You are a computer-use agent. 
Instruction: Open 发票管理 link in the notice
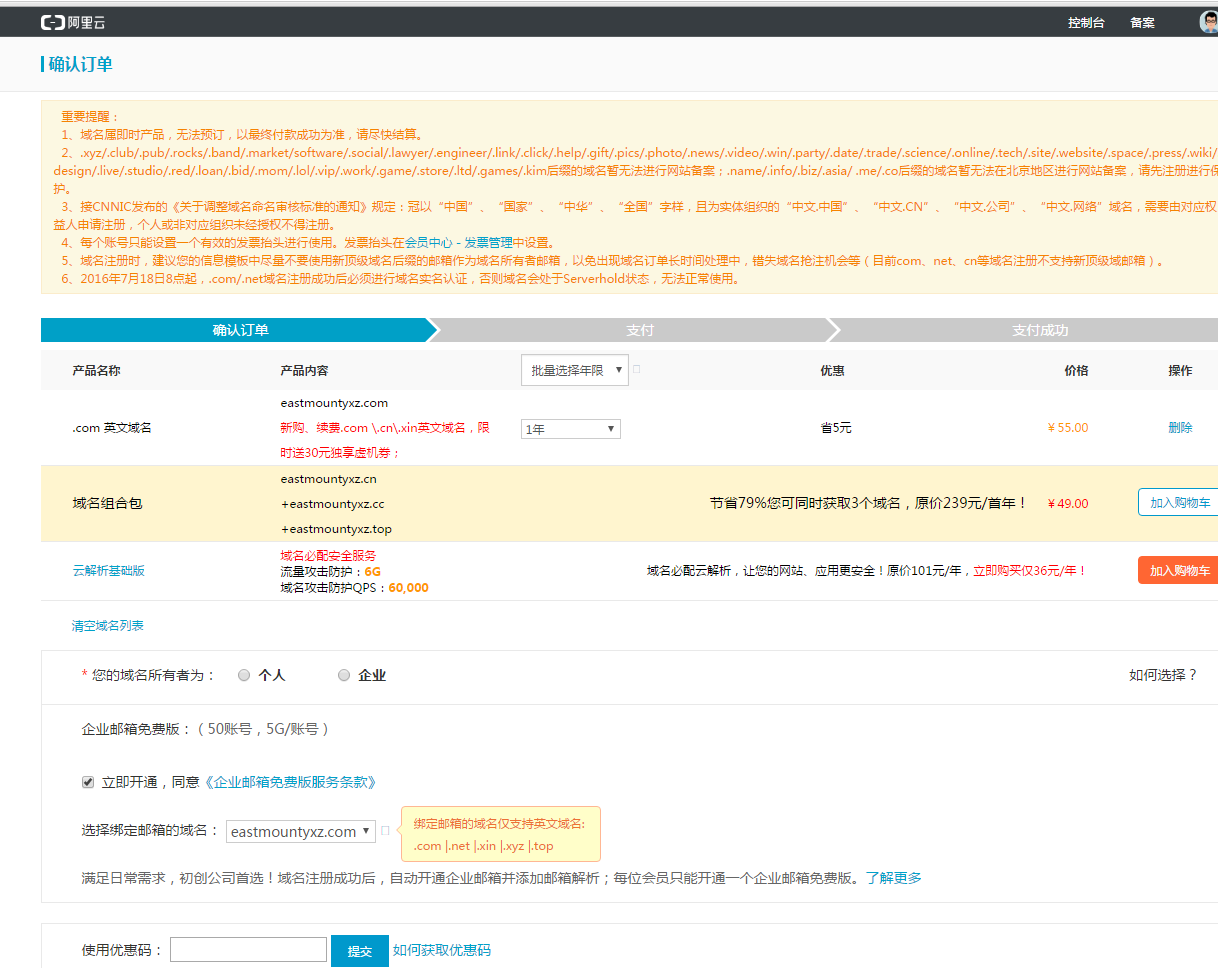tap(488, 242)
